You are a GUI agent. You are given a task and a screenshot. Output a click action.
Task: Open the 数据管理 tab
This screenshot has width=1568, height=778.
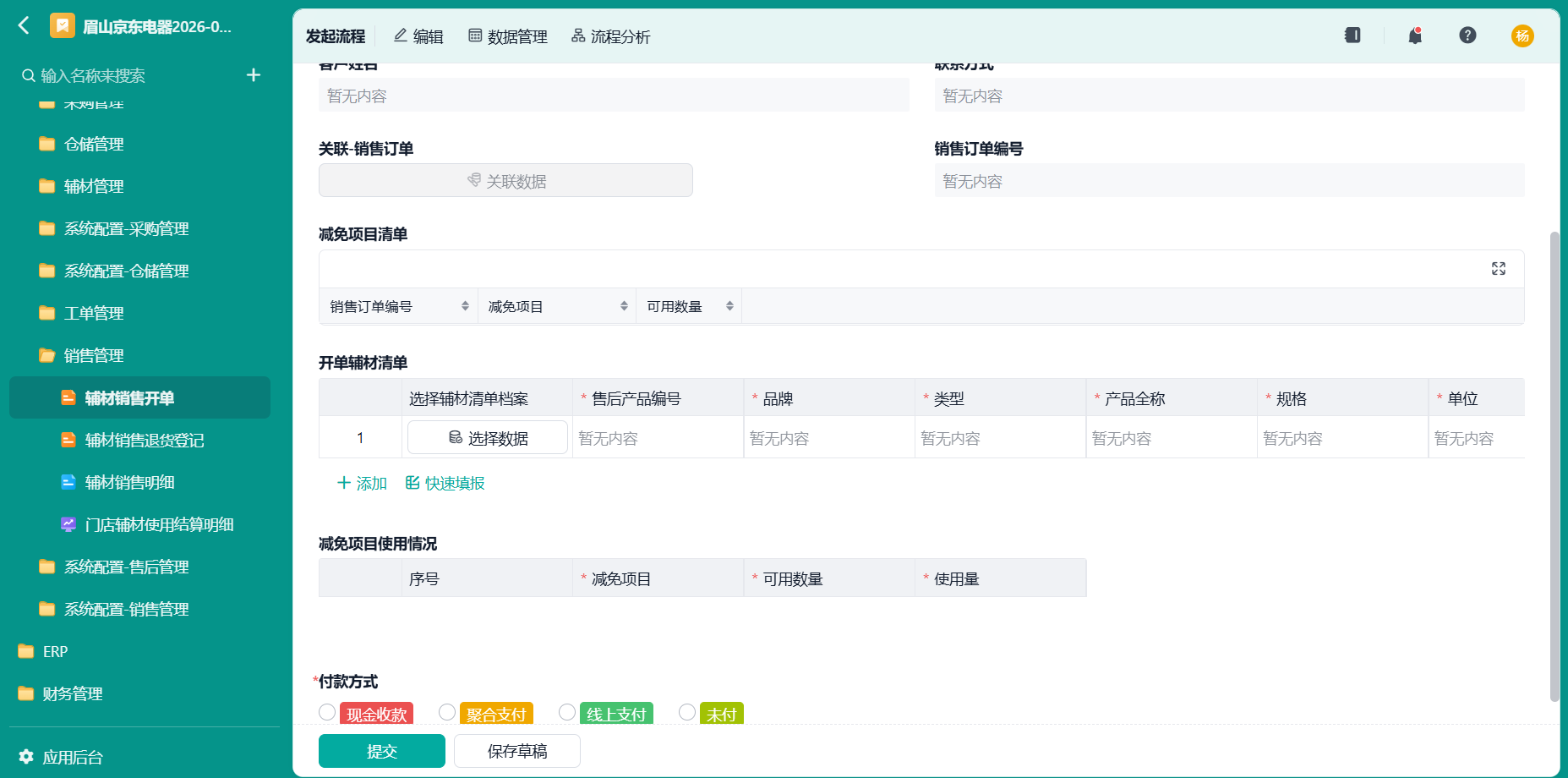click(508, 36)
